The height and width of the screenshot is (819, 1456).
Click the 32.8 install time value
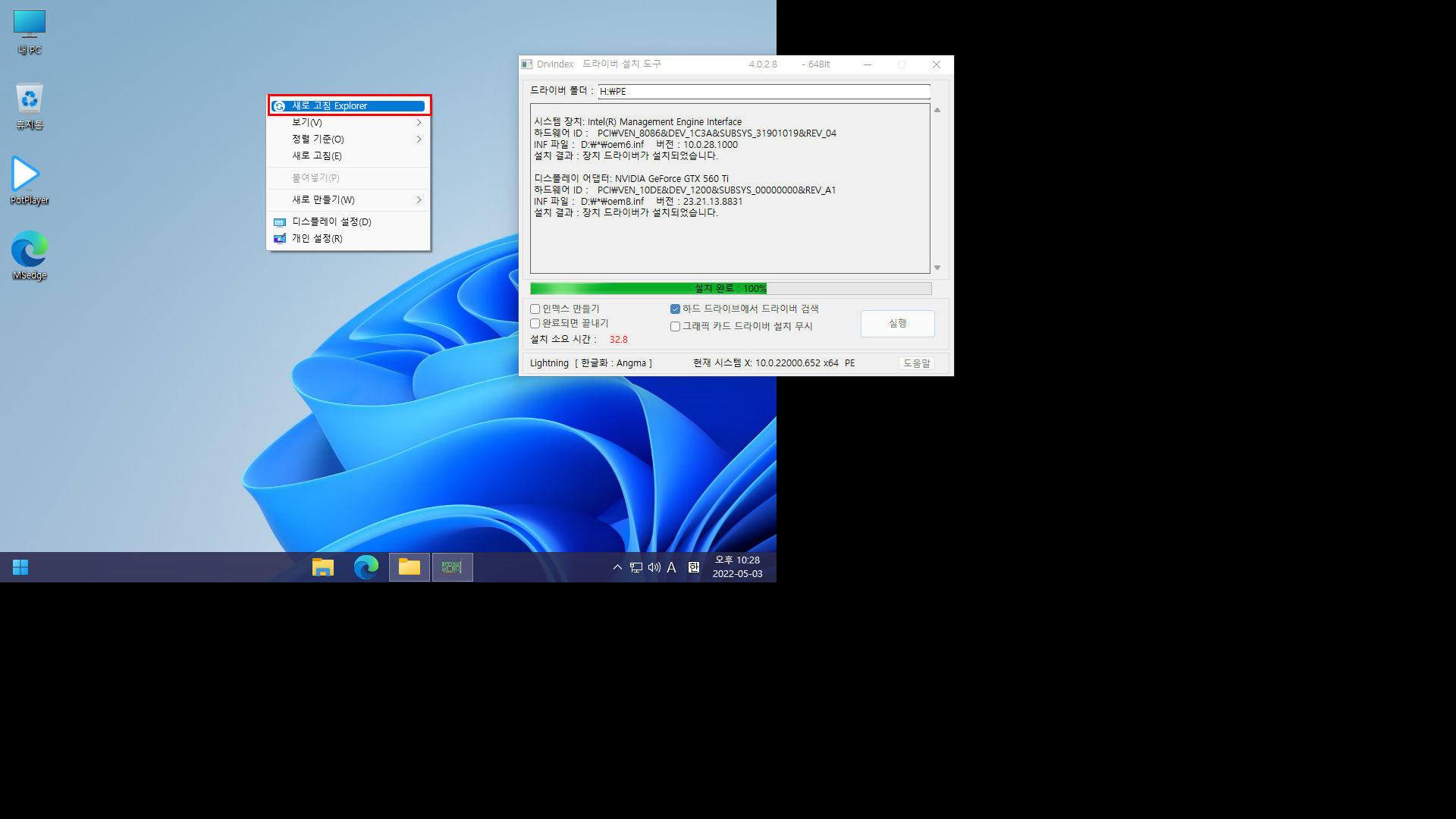coord(619,340)
